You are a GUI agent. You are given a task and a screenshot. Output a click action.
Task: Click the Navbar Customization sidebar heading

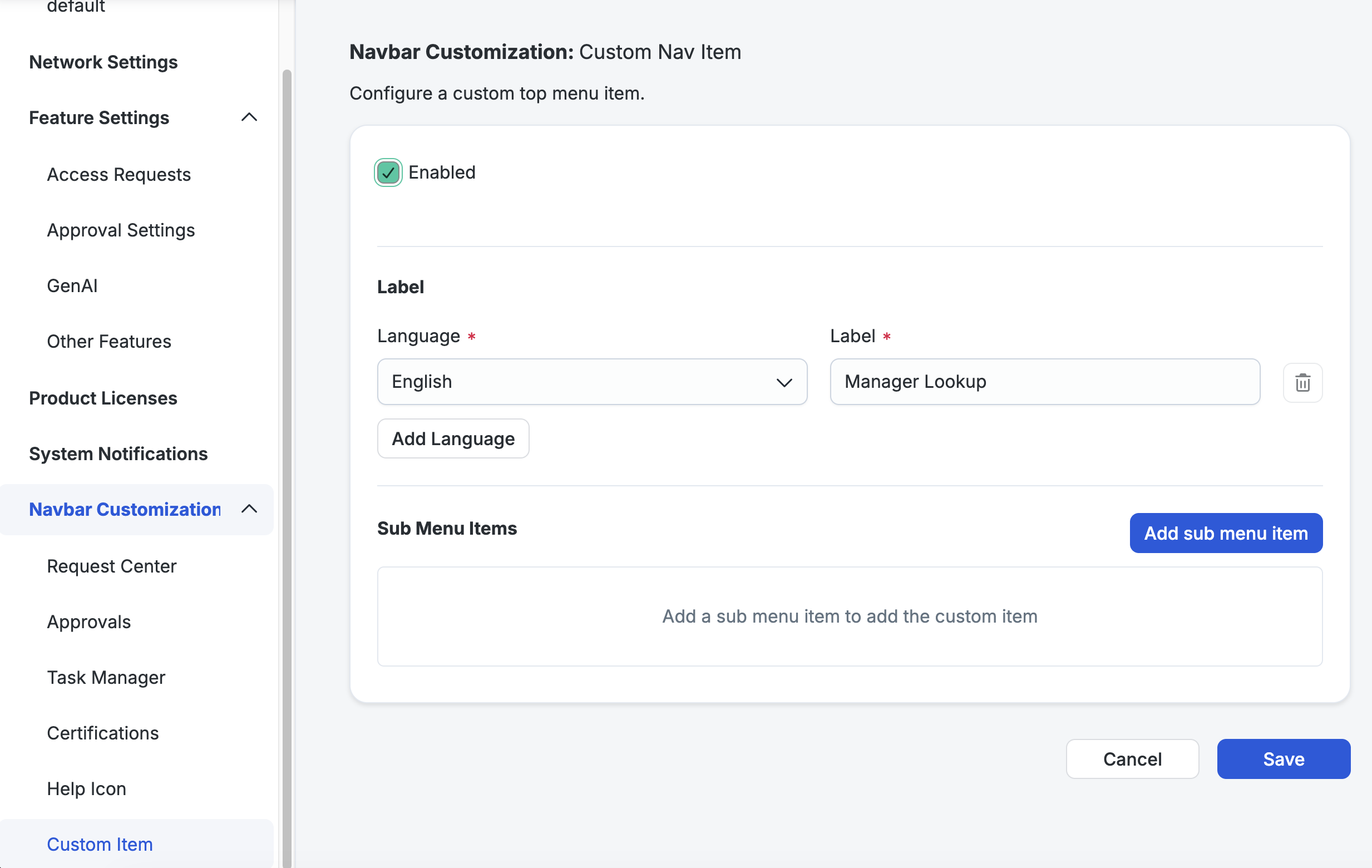pyautogui.click(x=125, y=509)
